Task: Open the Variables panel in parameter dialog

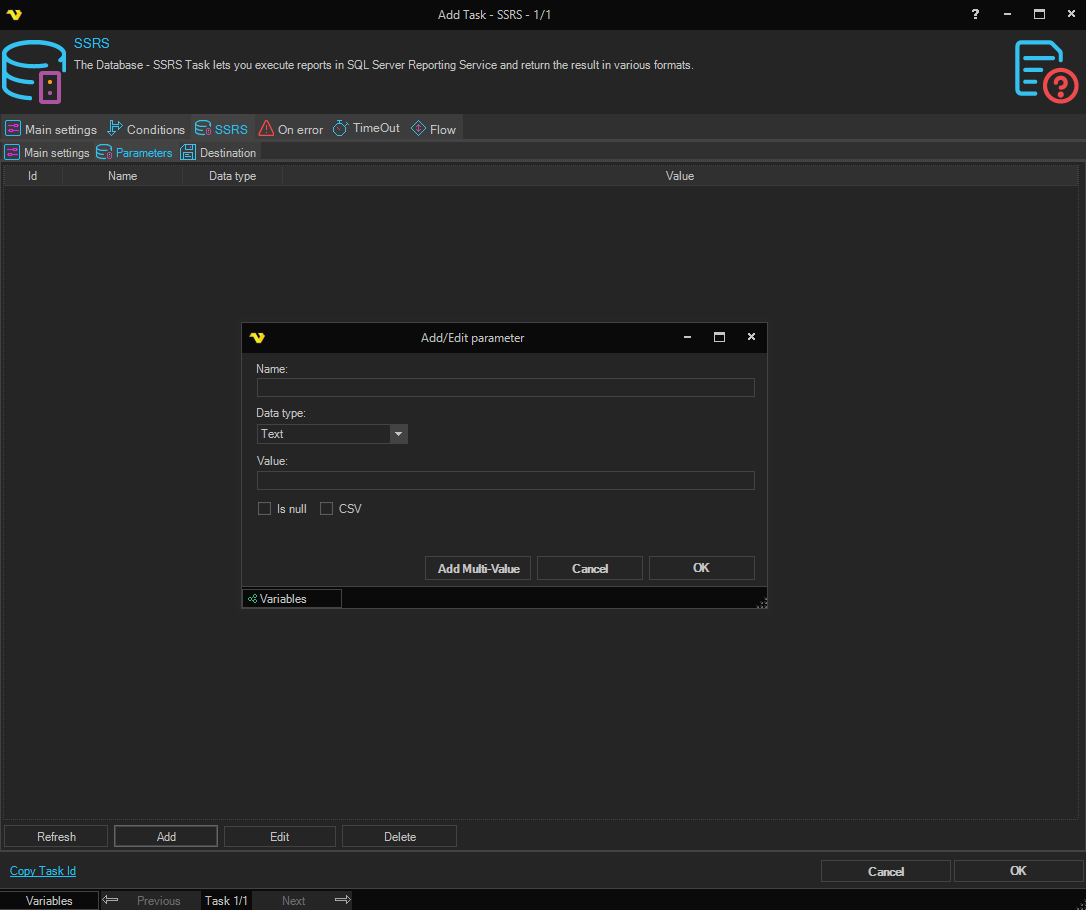Action: click(291, 599)
